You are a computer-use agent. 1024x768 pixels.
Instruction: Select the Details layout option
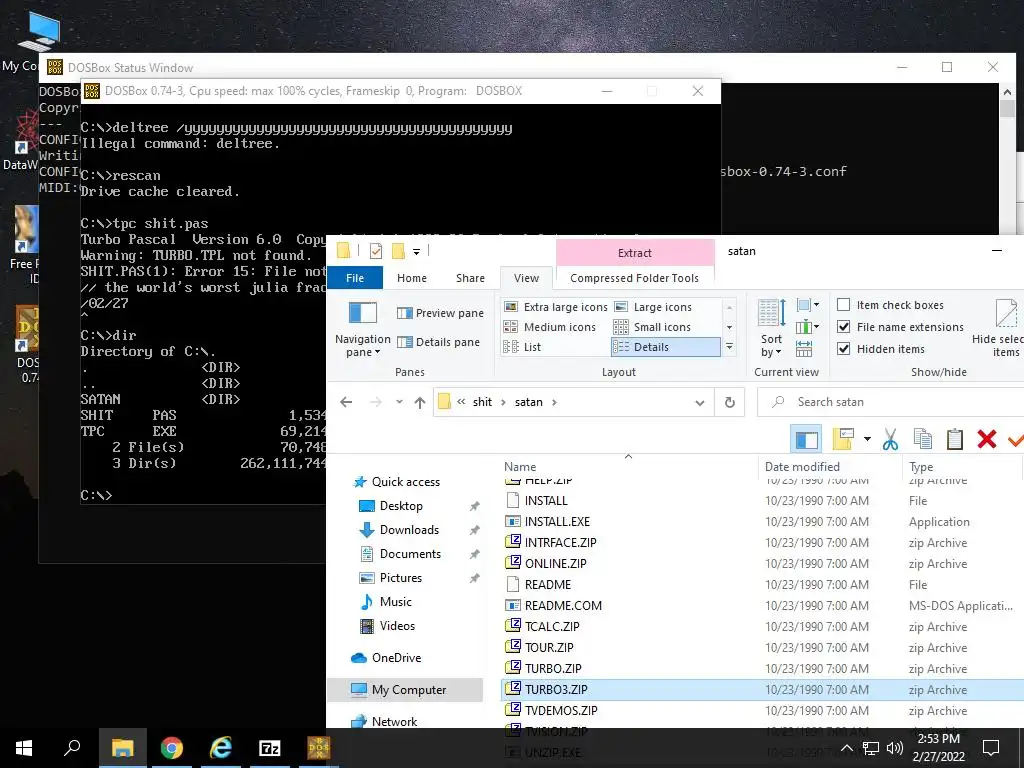[x=665, y=347]
